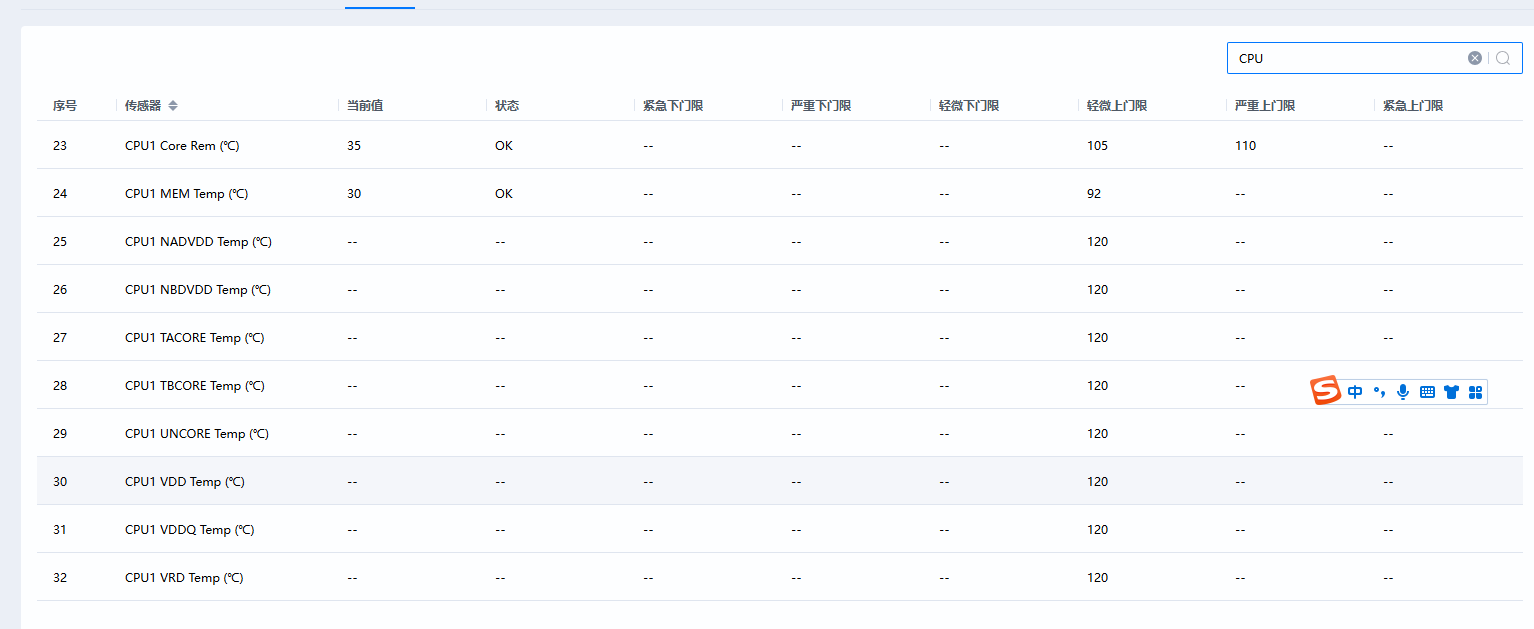Open Sogou skin shirt icon
The image size is (1534, 629).
coord(1451,392)
